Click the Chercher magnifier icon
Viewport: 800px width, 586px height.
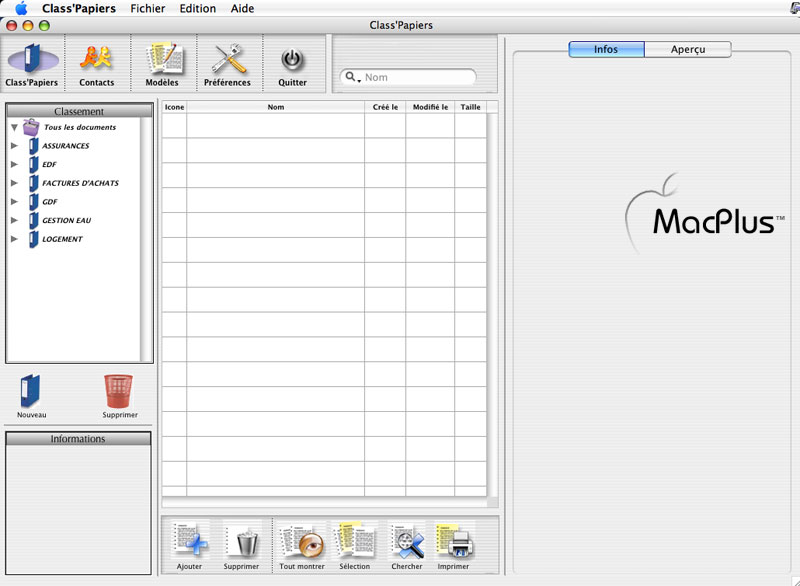coord(408,542)
